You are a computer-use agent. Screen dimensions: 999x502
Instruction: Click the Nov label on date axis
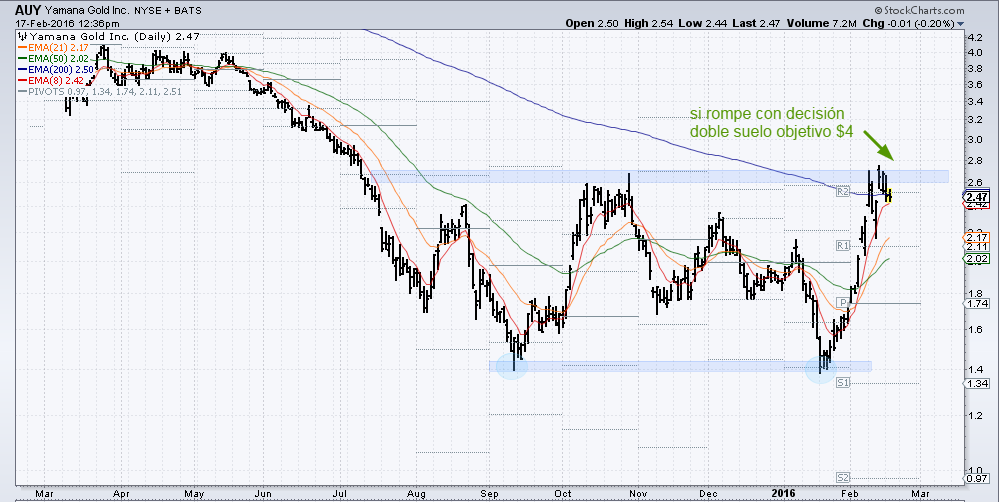[x=638, y=494]
